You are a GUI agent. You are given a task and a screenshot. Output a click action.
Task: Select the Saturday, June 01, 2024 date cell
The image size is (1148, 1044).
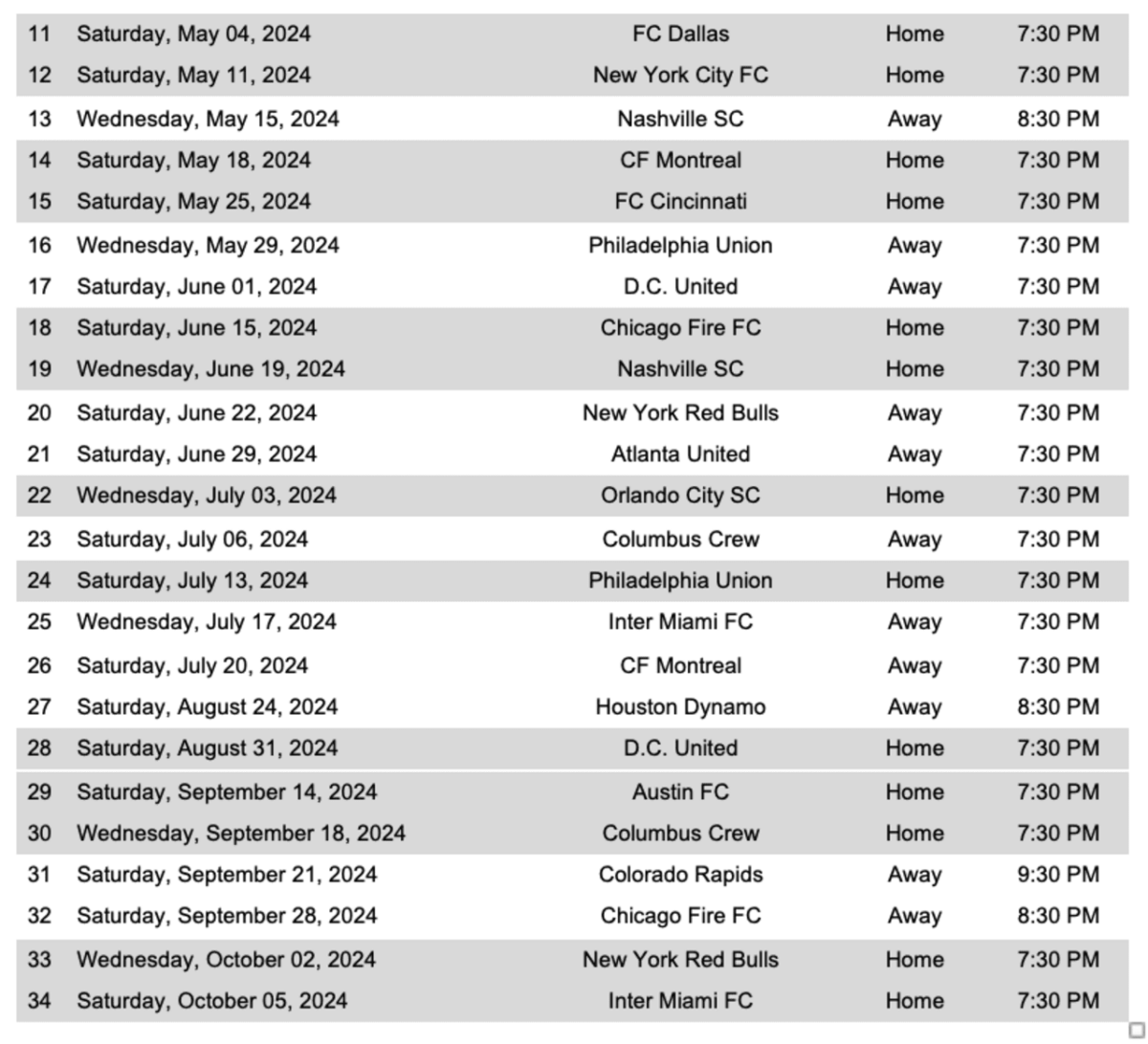(x=196, y=287)
